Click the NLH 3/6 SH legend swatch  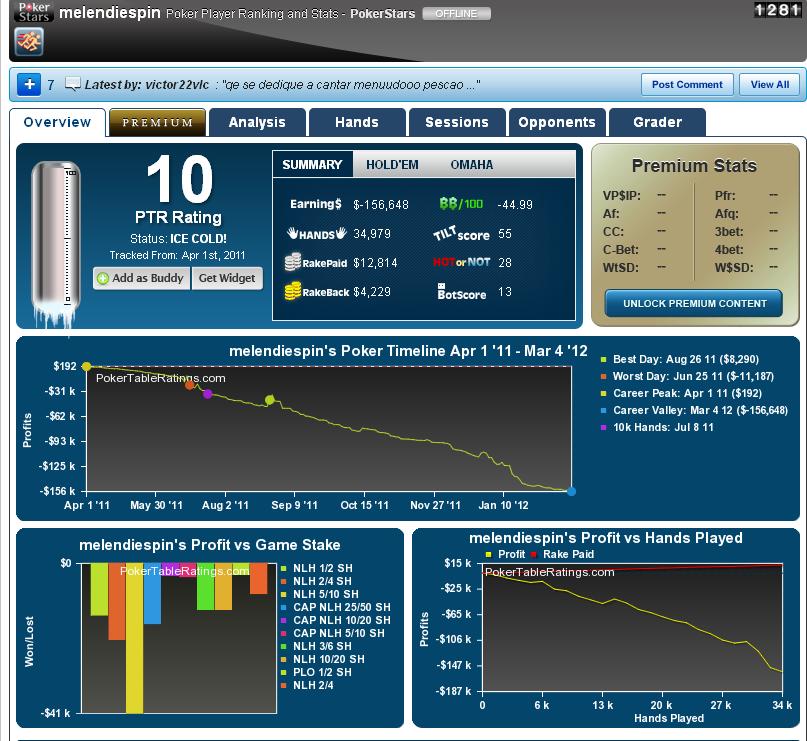(284, 646)
